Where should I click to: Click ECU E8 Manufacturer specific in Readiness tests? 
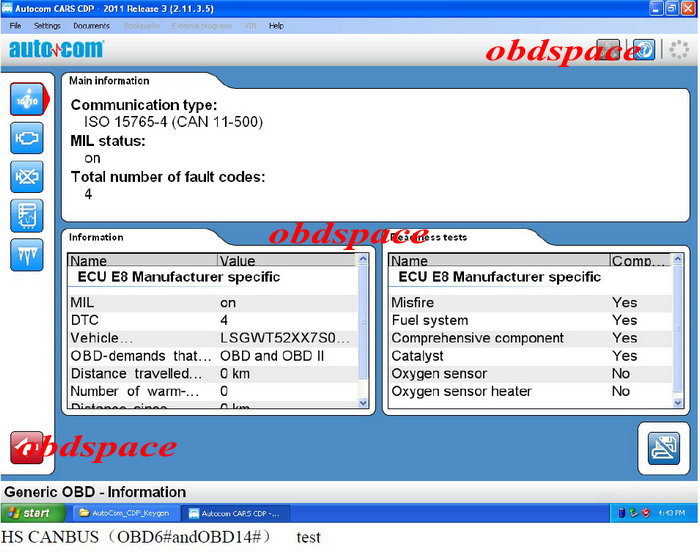coord(500,277)
